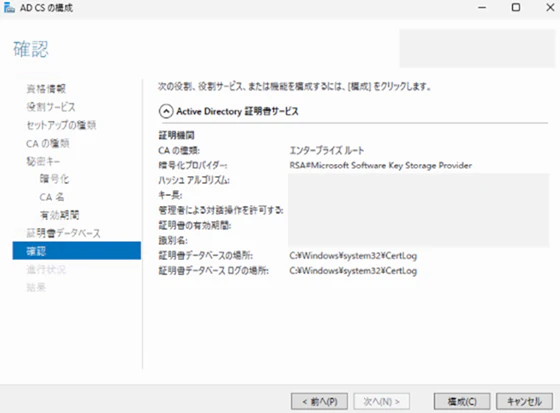Jump to セットアップの種類 step
Screen dimensions: 560x413
[61, 125]
